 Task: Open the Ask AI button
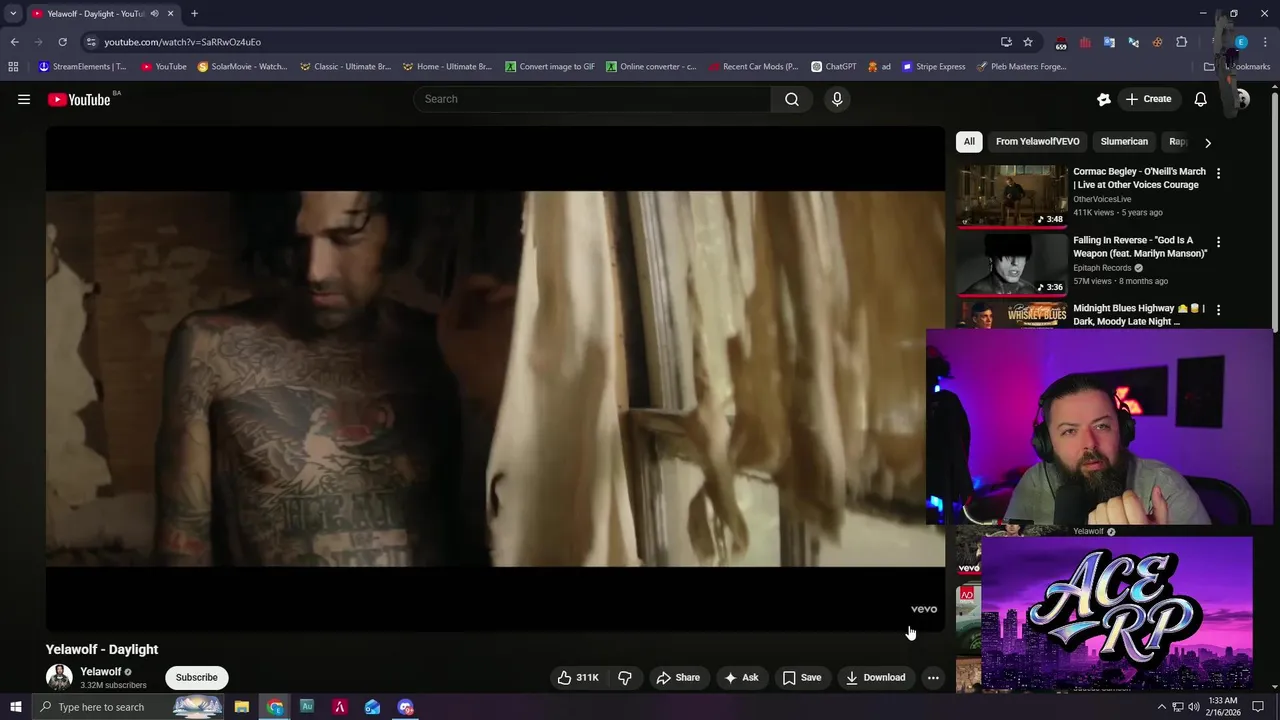741,677
